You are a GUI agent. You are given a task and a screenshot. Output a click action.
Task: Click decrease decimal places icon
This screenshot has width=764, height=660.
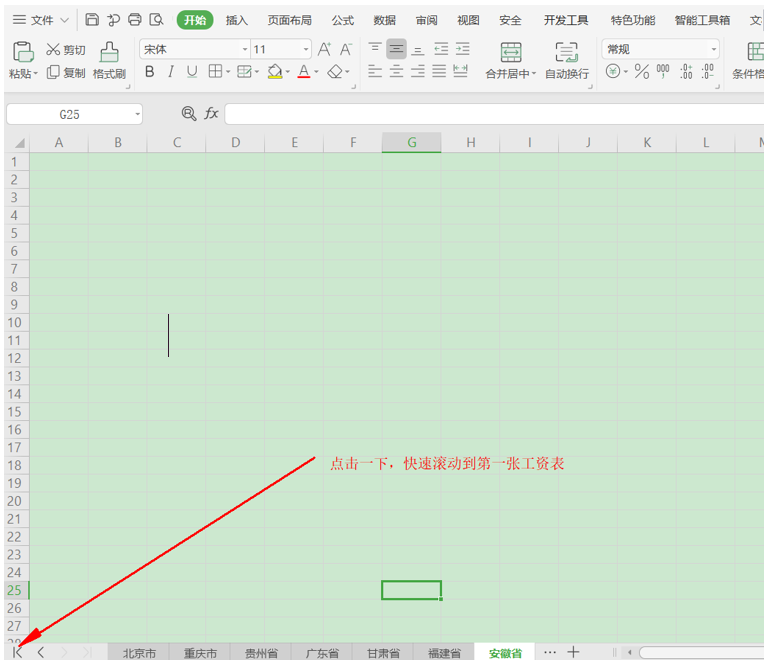(x=707, y=72)
